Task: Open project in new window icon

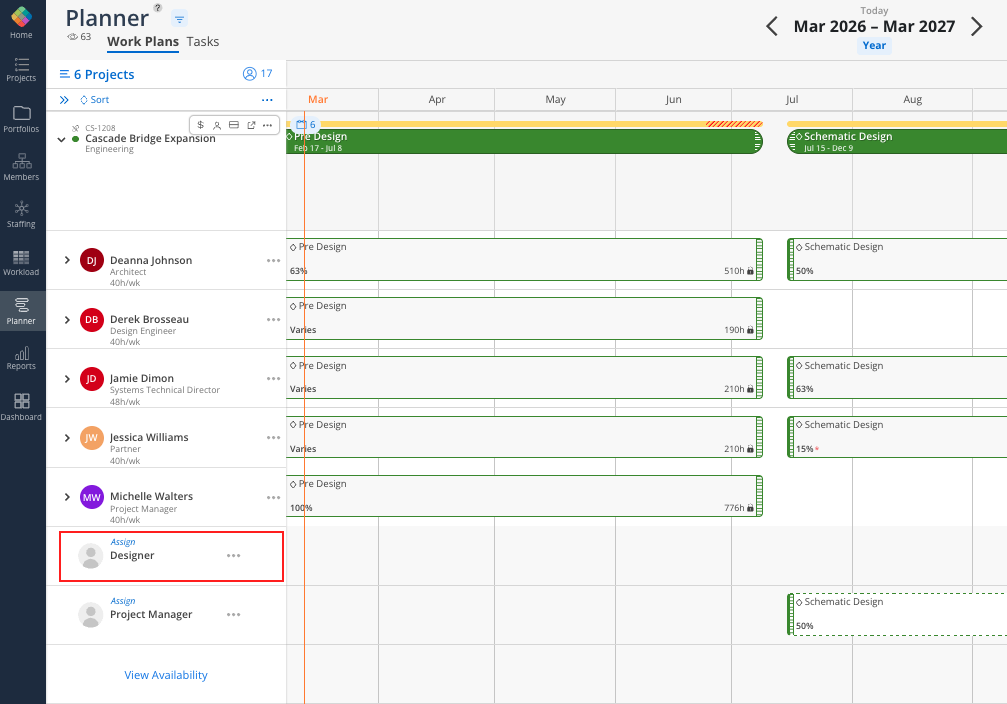Action: click(251, 125)
